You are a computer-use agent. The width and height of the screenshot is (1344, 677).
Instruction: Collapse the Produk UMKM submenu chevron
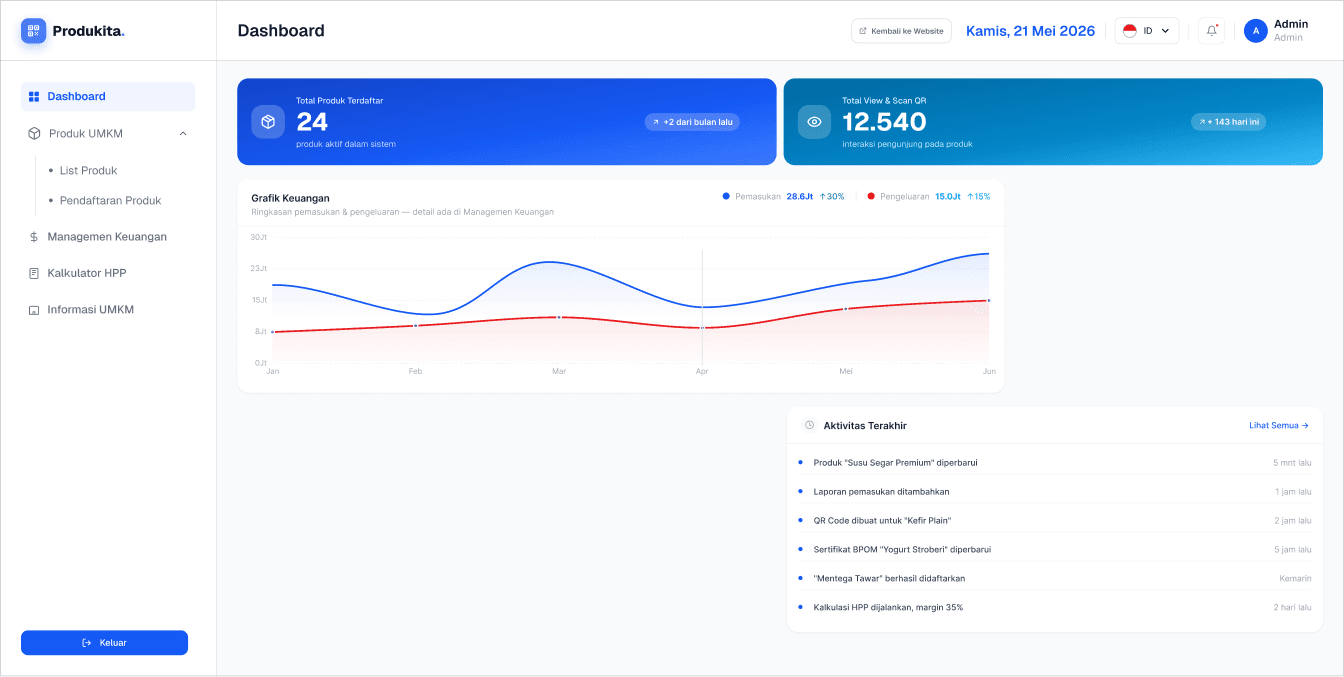tap(183, 133)
